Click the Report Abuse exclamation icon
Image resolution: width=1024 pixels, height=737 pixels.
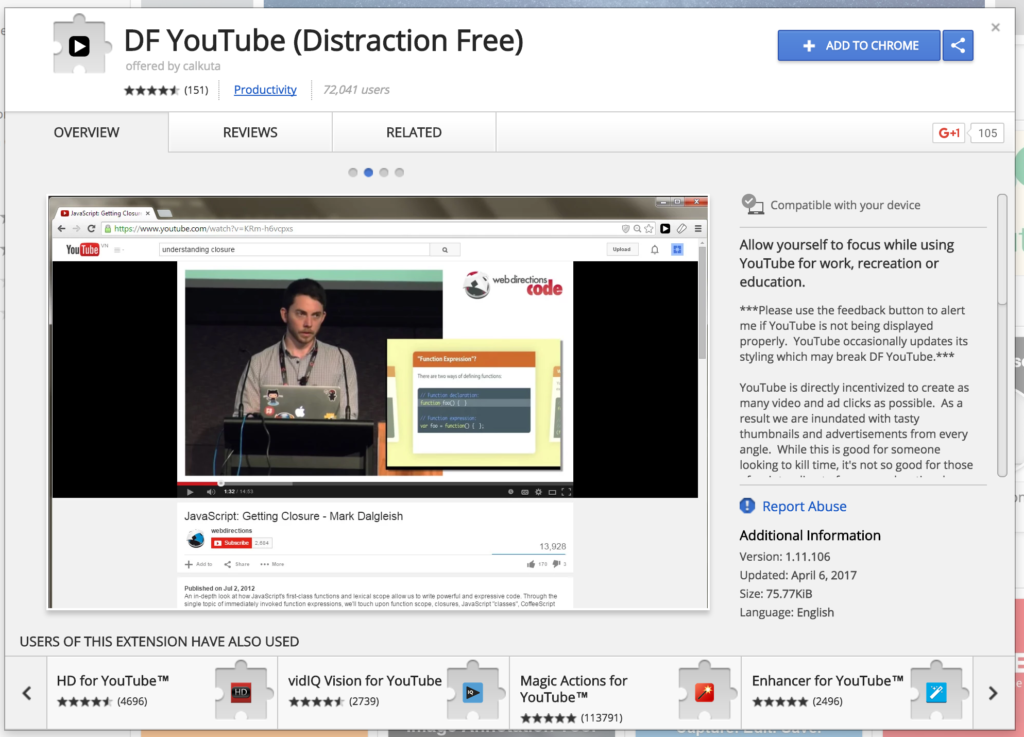click(x=747, y=506)
